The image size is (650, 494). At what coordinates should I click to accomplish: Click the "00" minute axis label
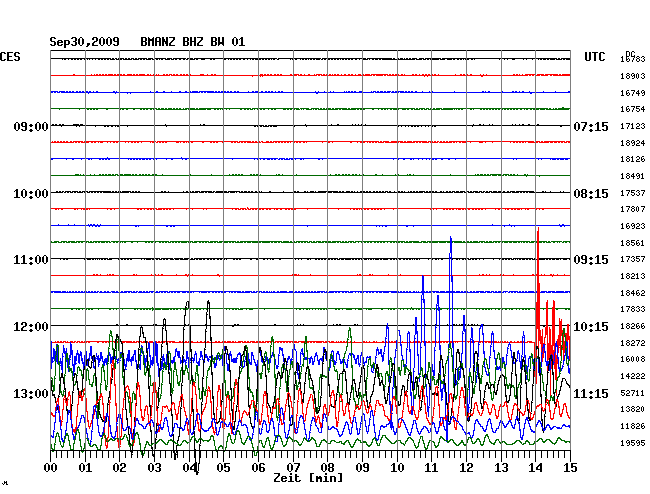51,468
